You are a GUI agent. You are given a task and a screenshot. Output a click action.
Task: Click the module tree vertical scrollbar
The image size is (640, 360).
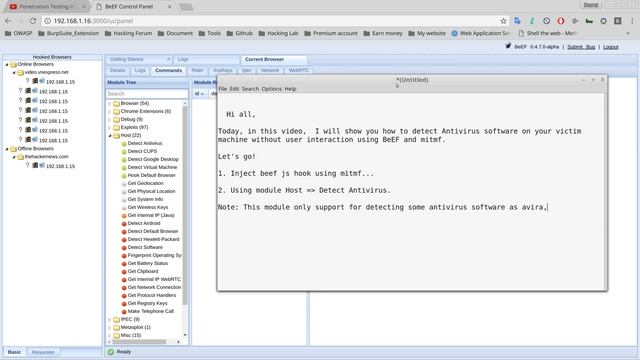click(x=184, y=204)
